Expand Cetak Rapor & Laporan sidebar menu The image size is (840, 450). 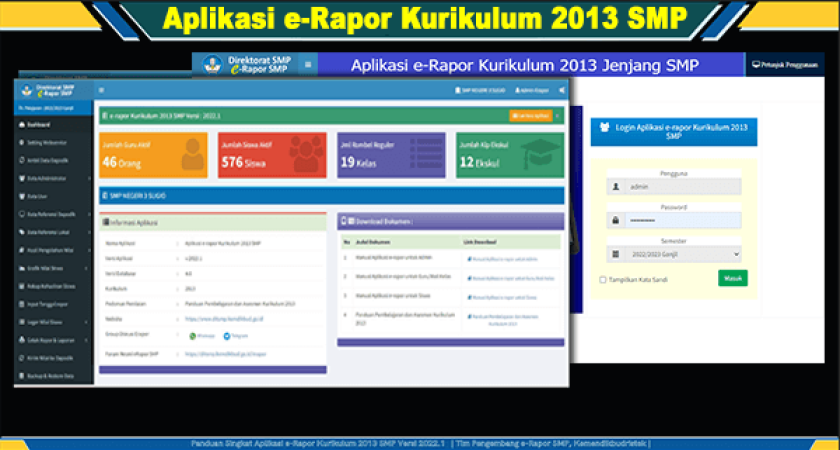click(x=52, y=340)
